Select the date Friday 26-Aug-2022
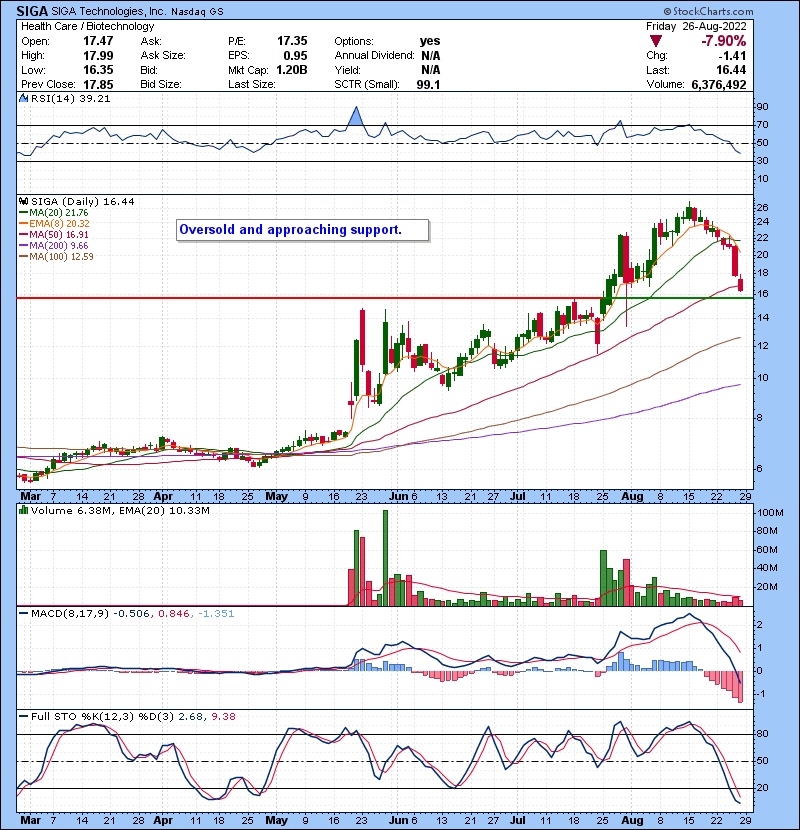 pyautogui.click(x=696, y=26)
